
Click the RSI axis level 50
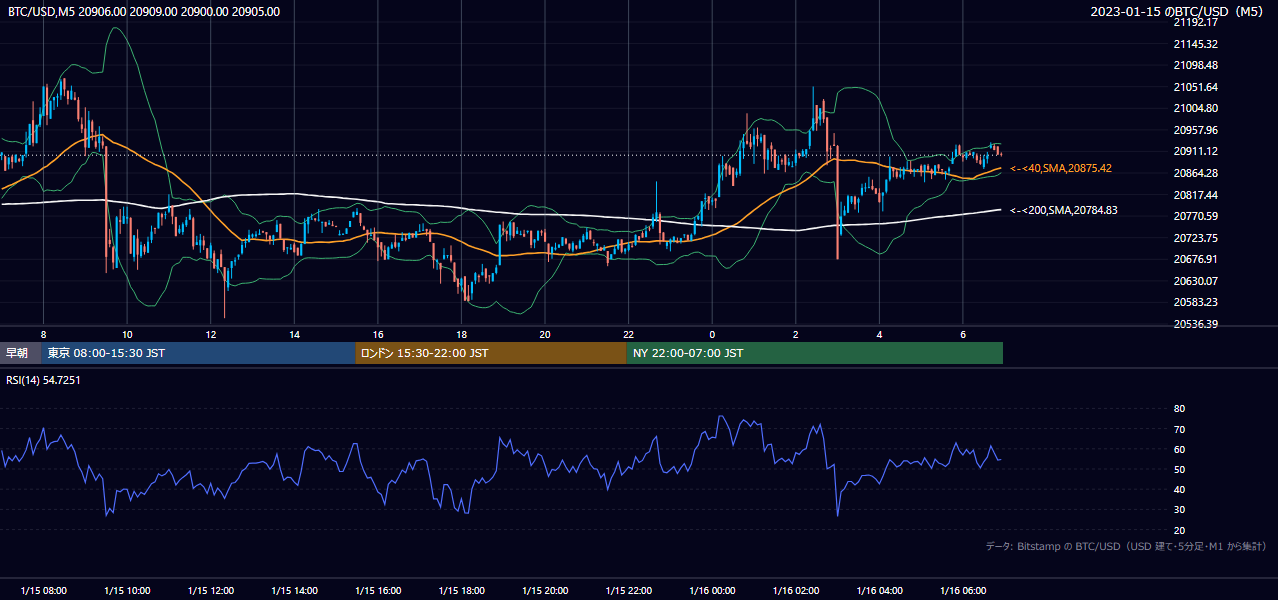tap(1179, 469)
